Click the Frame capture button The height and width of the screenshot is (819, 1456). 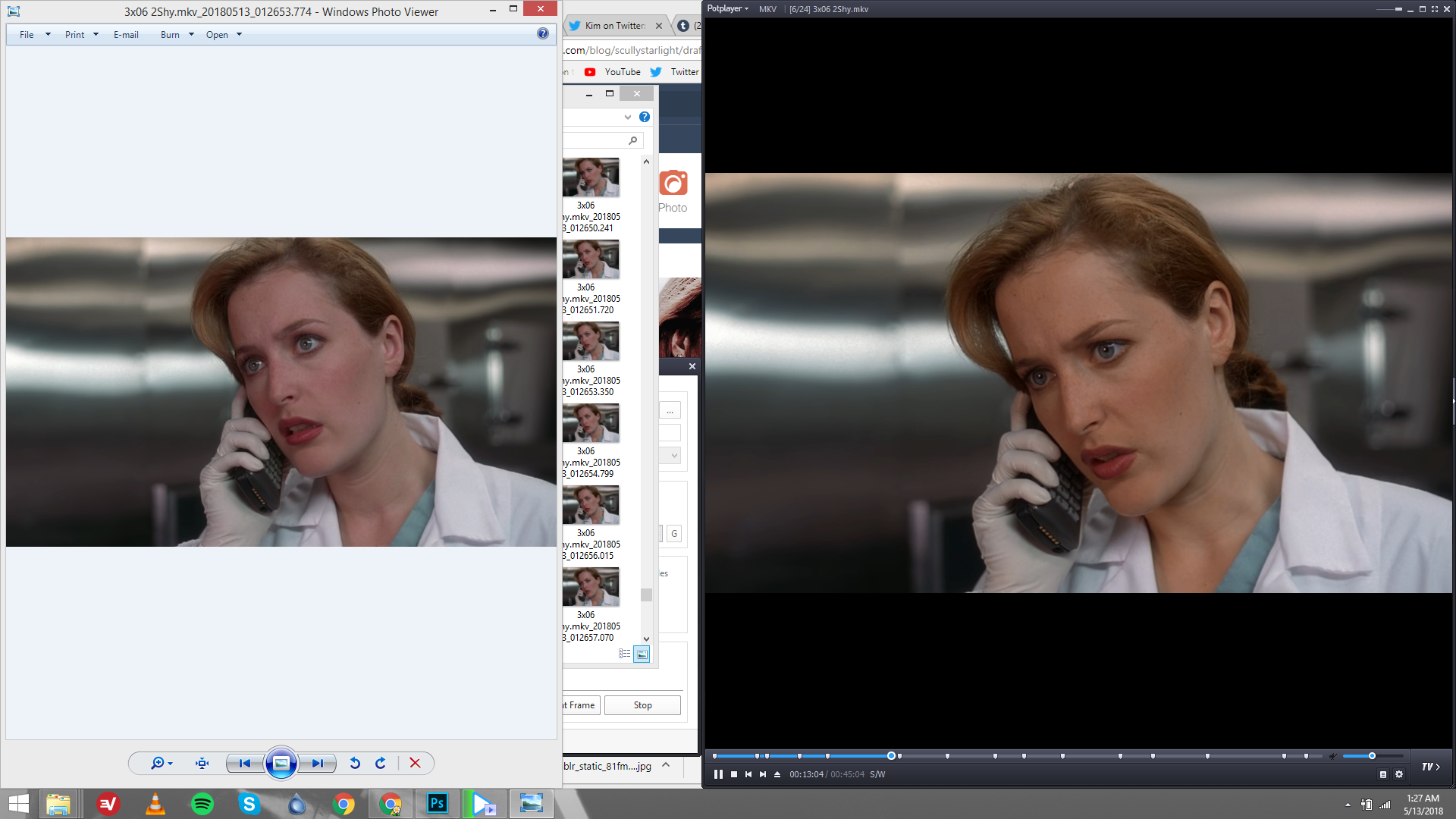(581, 705)
